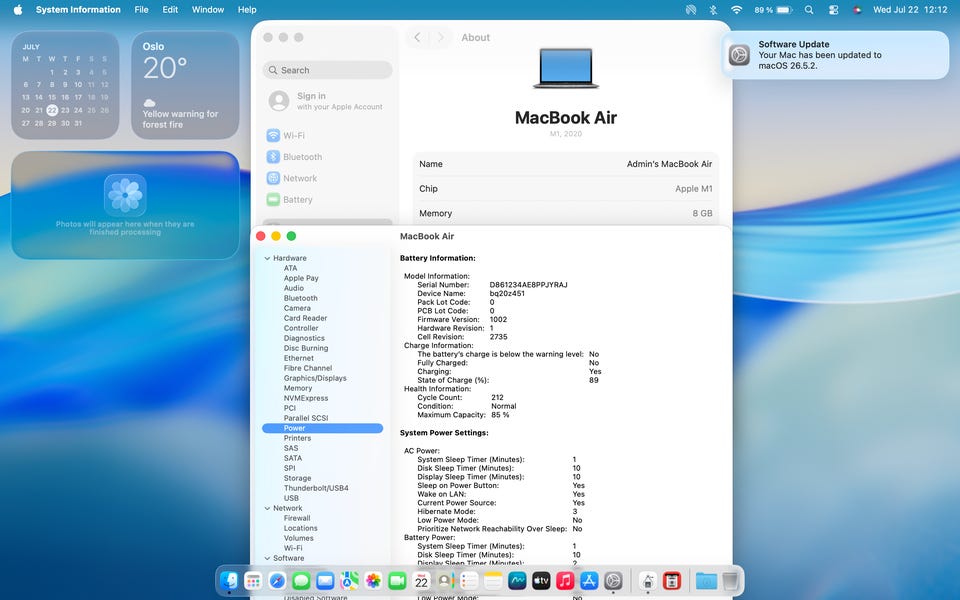Go back in System Settings window
This screenshot has height=600, width=960.
pos(418,37)
